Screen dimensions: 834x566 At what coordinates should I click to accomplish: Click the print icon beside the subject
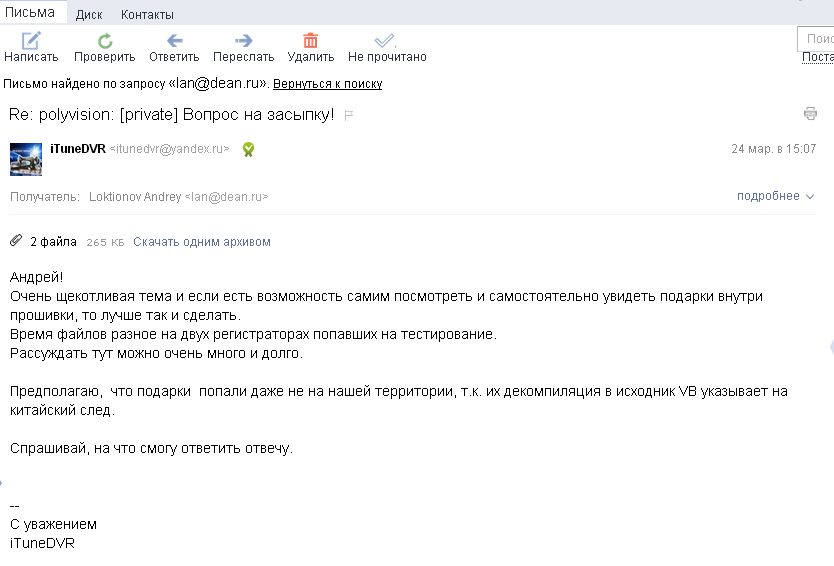(x=810, y=113)
